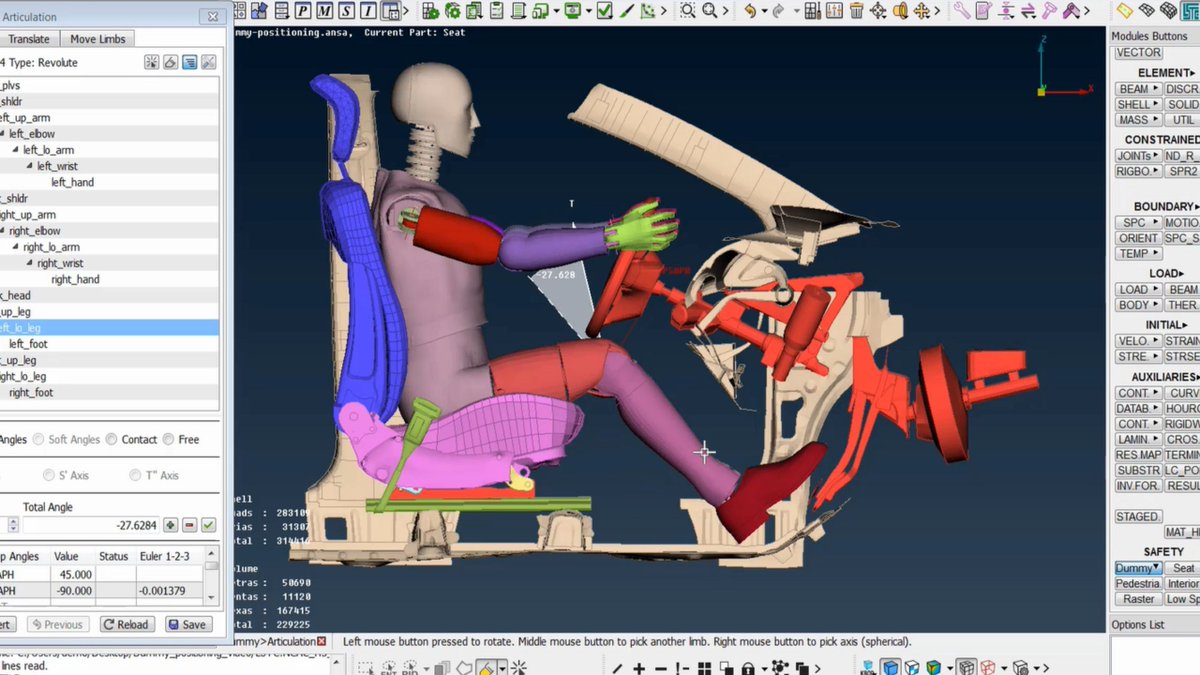Click the STAGED. module button
Image resolution: width=1200 pixels, height=675 pixels.
tap(1138, 517)
